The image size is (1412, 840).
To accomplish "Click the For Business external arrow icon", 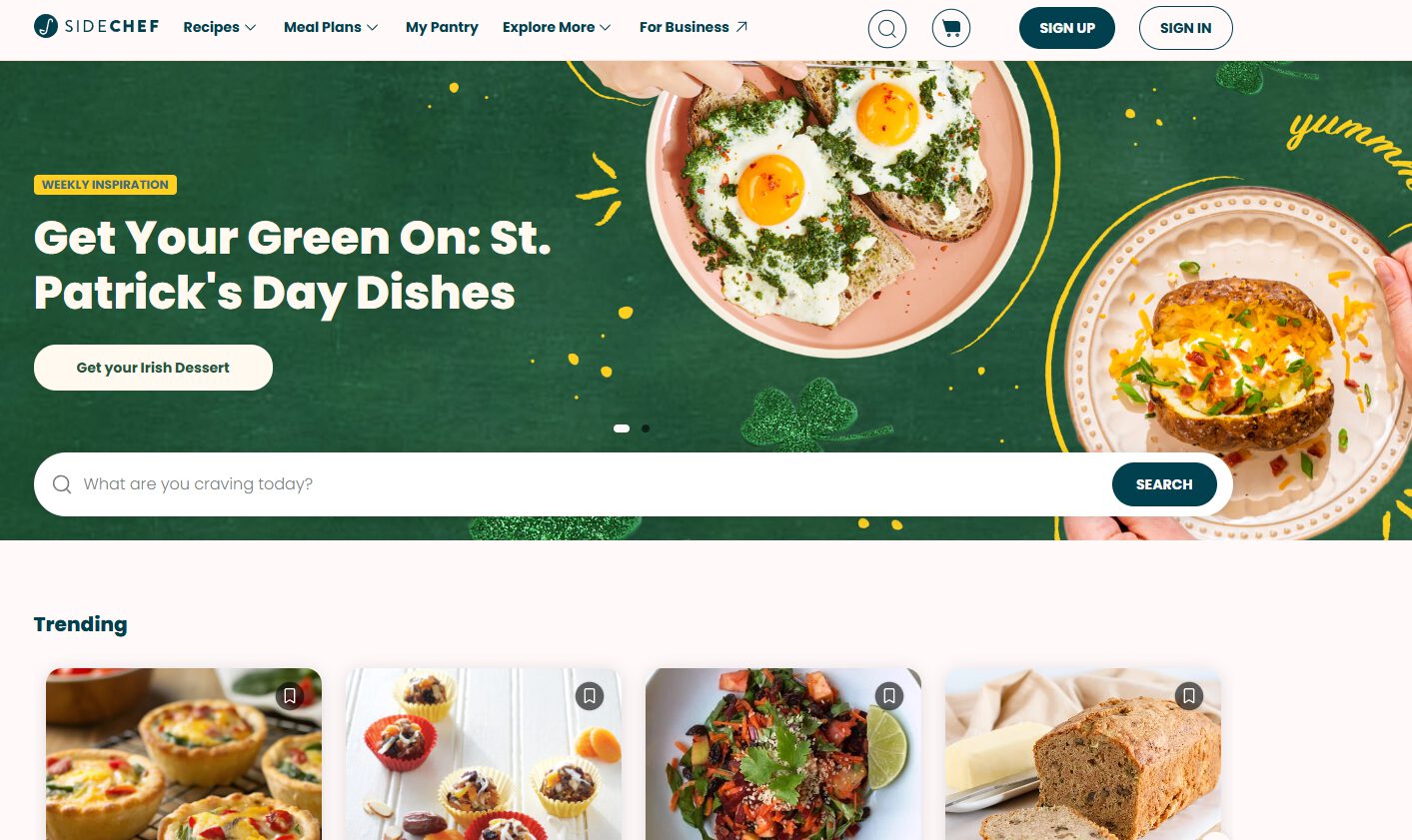I will point(741,27).
